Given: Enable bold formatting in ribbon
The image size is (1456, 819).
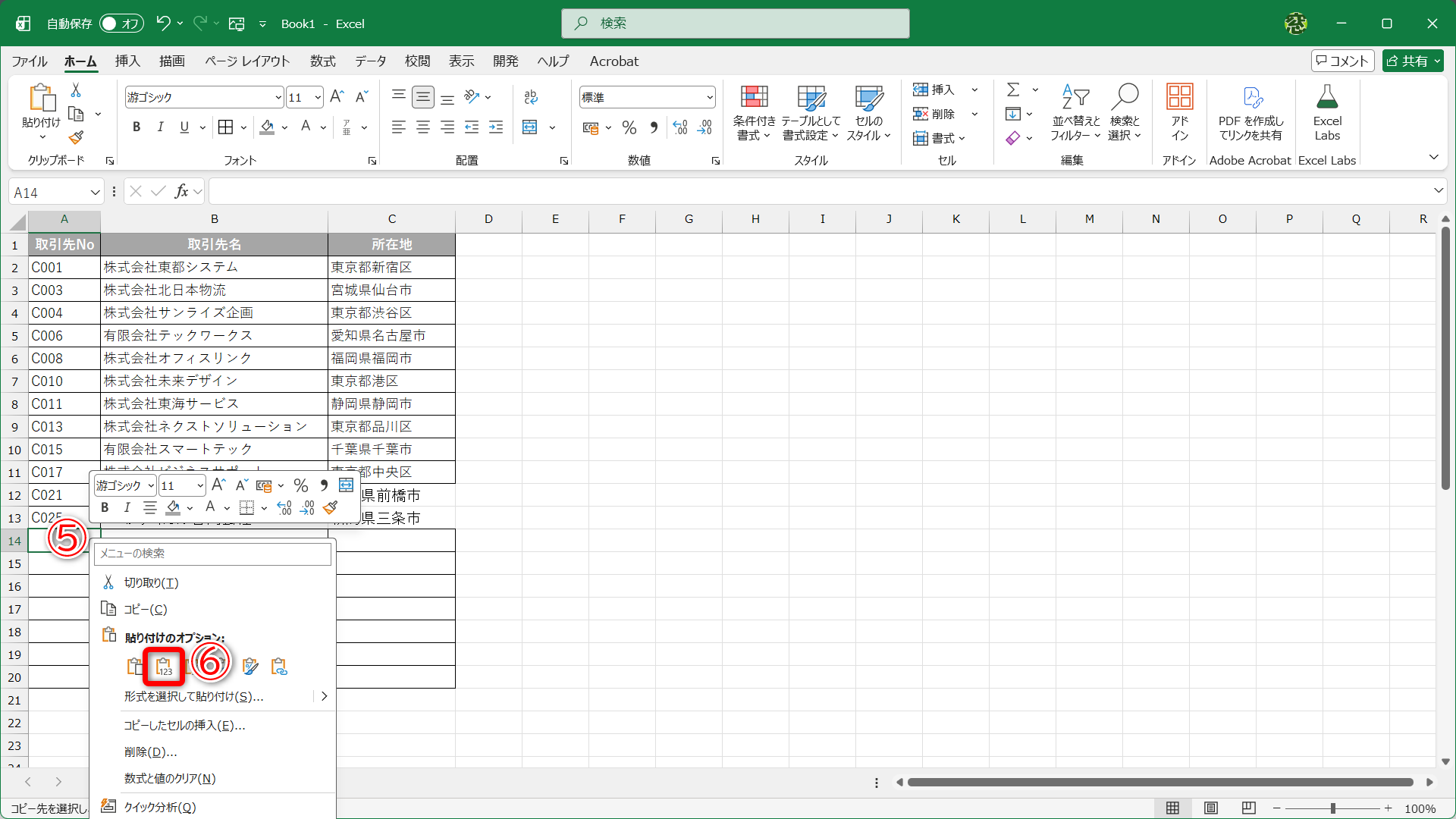Looking at the screenshot, I should tap(136, 127).
